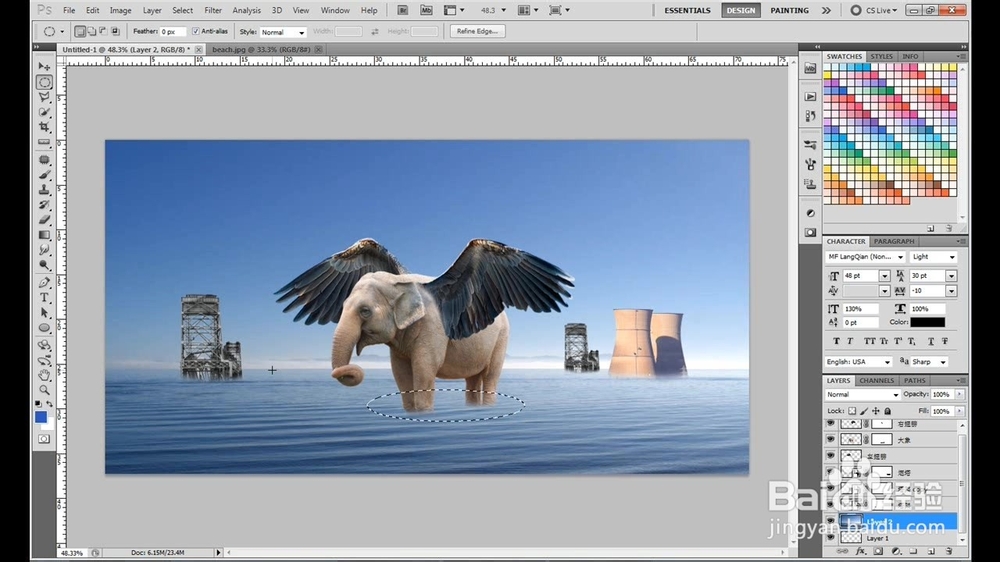Click the black text Color swatch
1000x562 pixels.
(x=928, y=323)
